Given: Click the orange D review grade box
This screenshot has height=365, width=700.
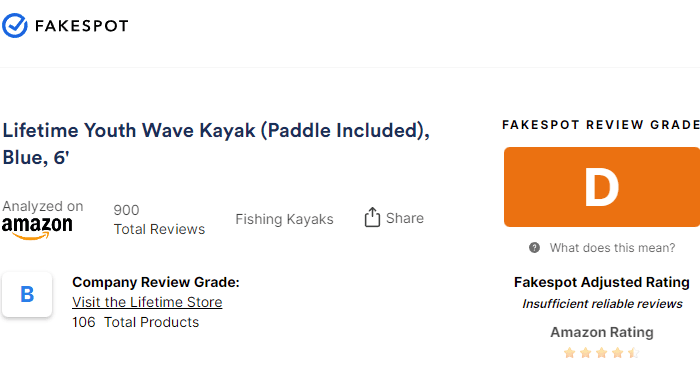Looking at the screenshot, I should [602, 187].
